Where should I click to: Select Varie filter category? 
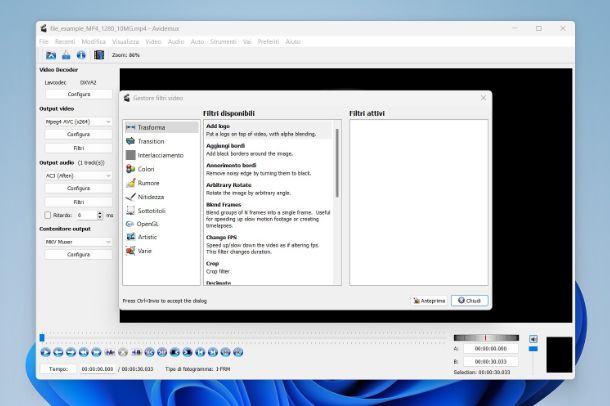coord(161,251)
